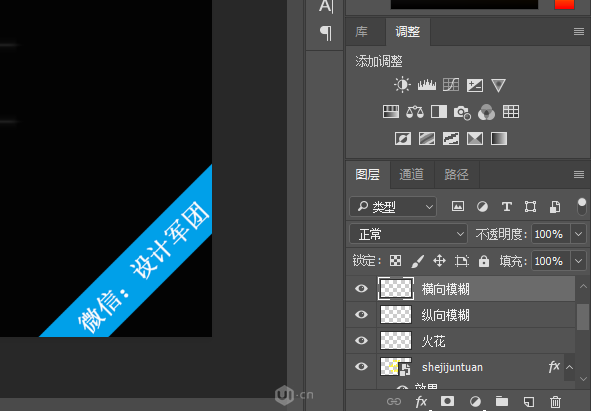Lock layer position

click(x=439, y=261)
